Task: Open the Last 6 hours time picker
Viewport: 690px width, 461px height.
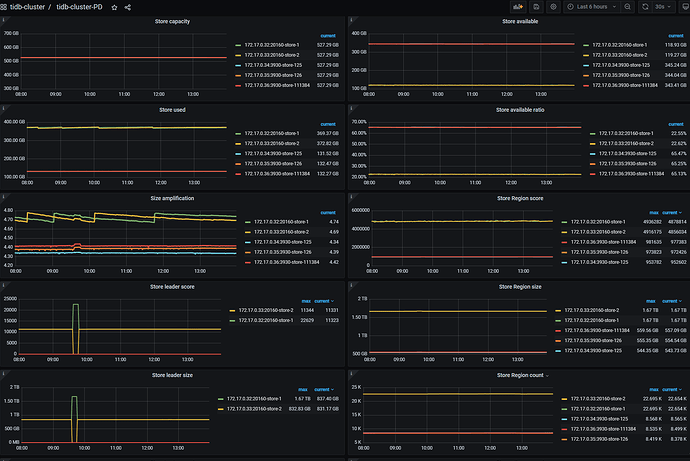Action: pos(590,7)
